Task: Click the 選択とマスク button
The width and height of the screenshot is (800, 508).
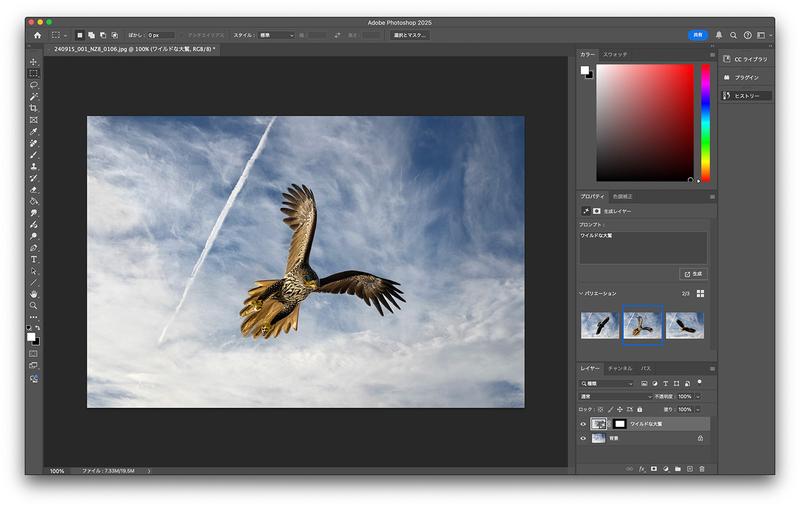Action: pyautogui.click(x=409, y=35)
